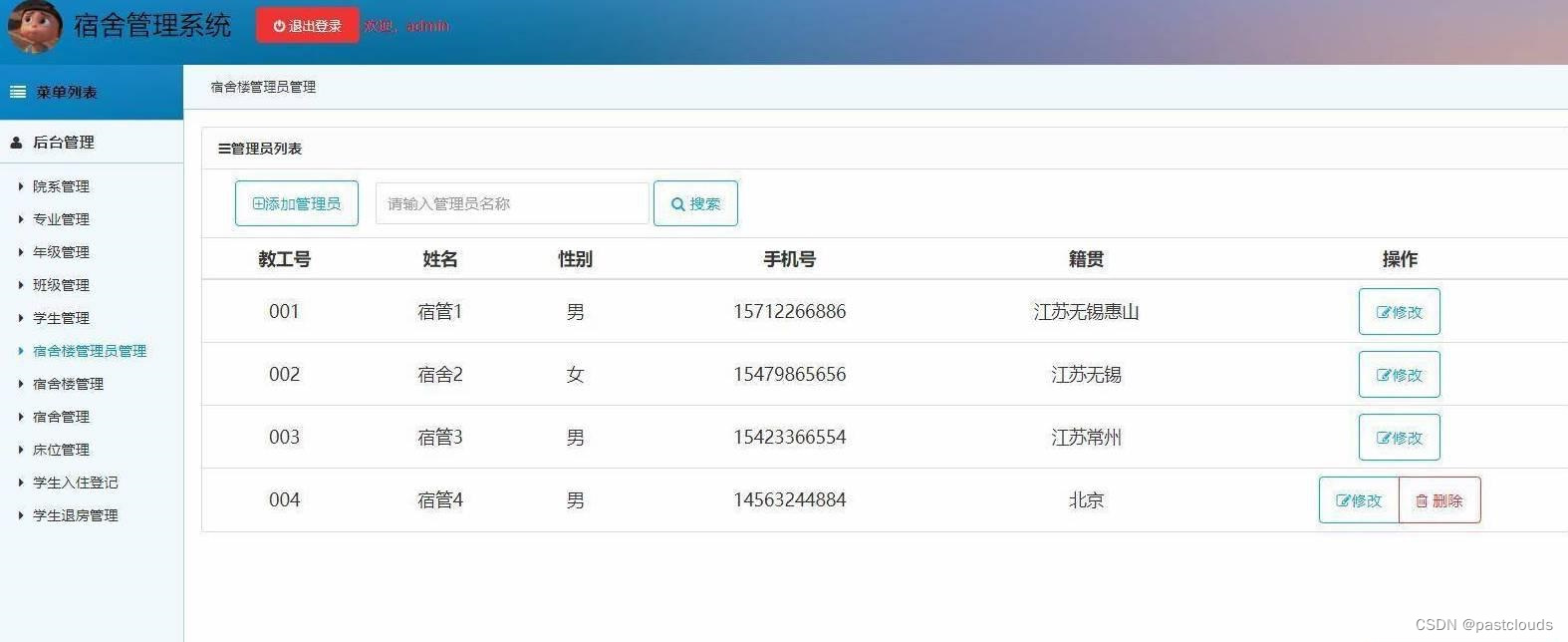Open 学生入住登记 in the sidebar

coord(75,482)
